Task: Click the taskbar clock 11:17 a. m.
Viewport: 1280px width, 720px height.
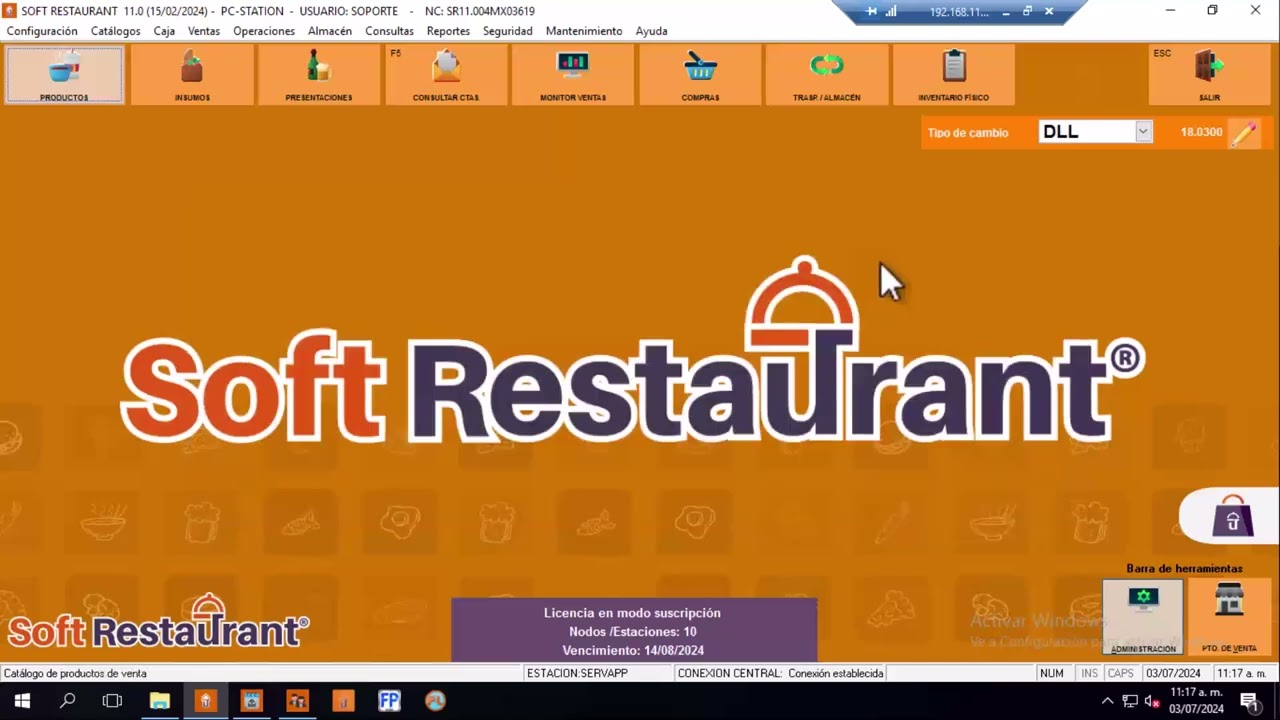Action: coord(1197,692)
